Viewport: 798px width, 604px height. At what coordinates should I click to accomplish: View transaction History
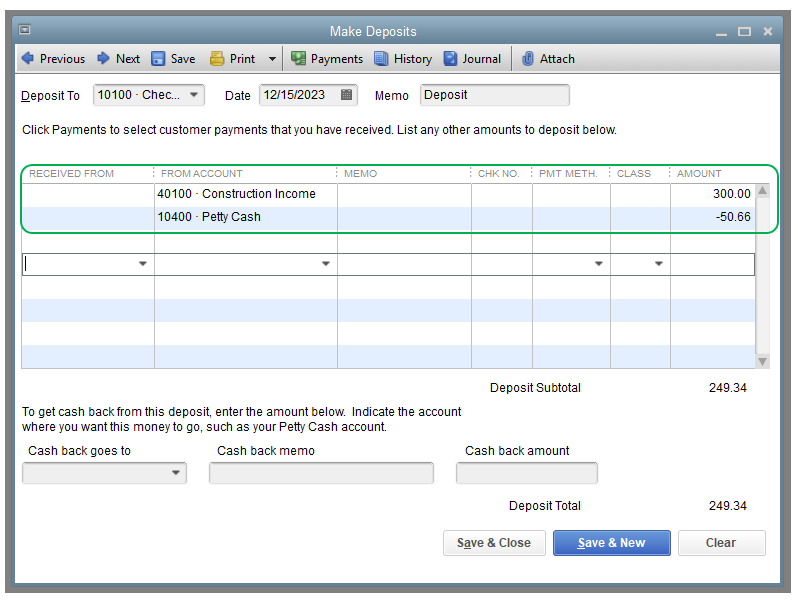[403, 59]
